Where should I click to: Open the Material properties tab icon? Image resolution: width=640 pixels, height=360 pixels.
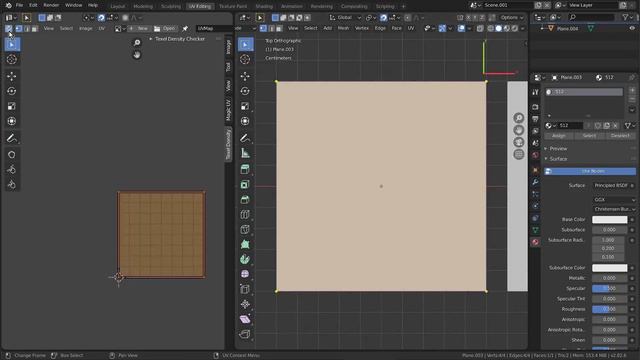(535, 242)
